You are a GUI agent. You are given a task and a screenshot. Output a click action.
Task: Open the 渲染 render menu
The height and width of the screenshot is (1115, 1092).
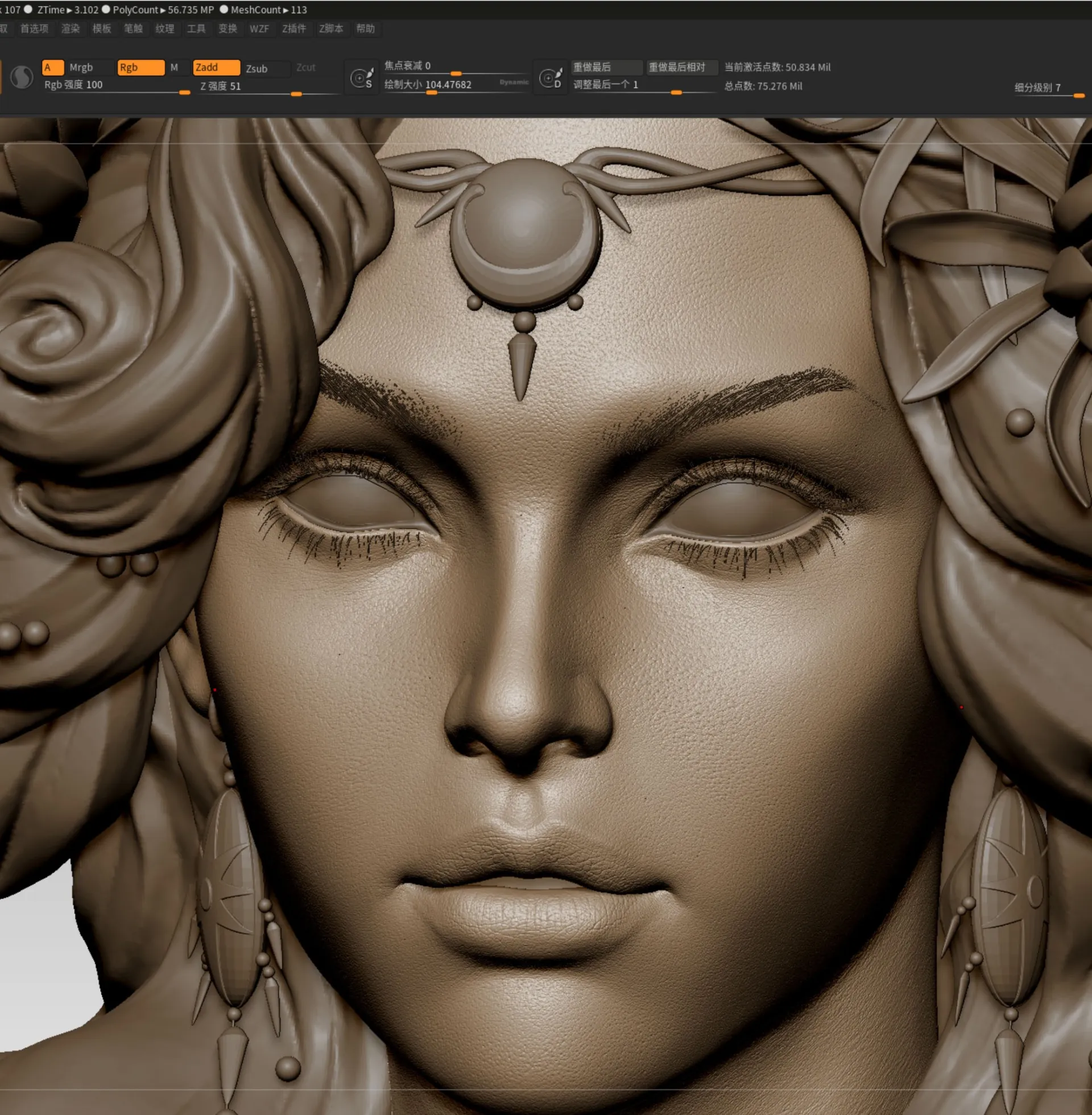click(x=71, y=28)
